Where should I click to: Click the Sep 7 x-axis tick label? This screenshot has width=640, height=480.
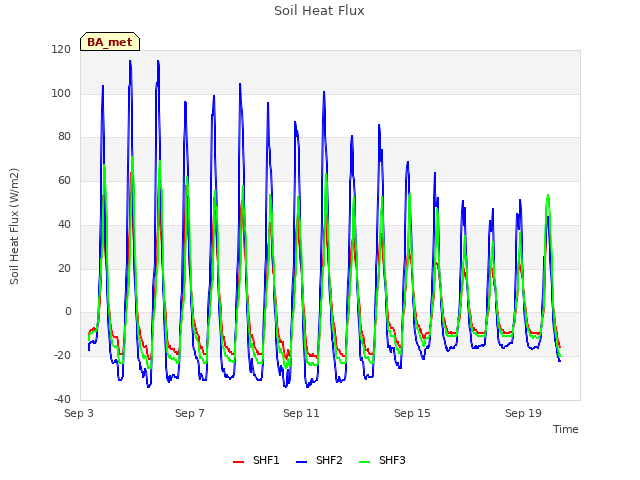point(190,413)
